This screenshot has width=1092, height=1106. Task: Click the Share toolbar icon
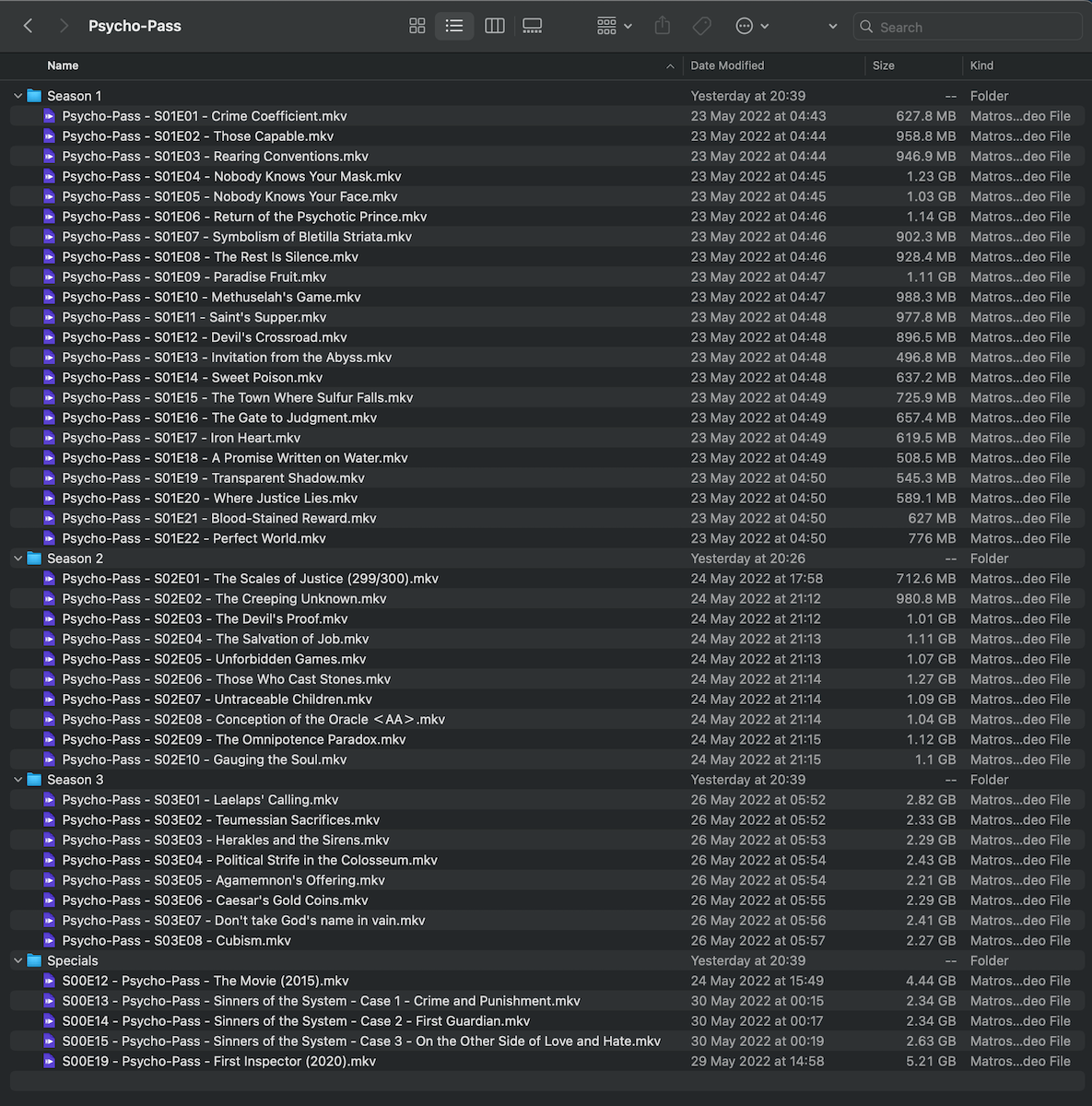click(x=663, y=27)
